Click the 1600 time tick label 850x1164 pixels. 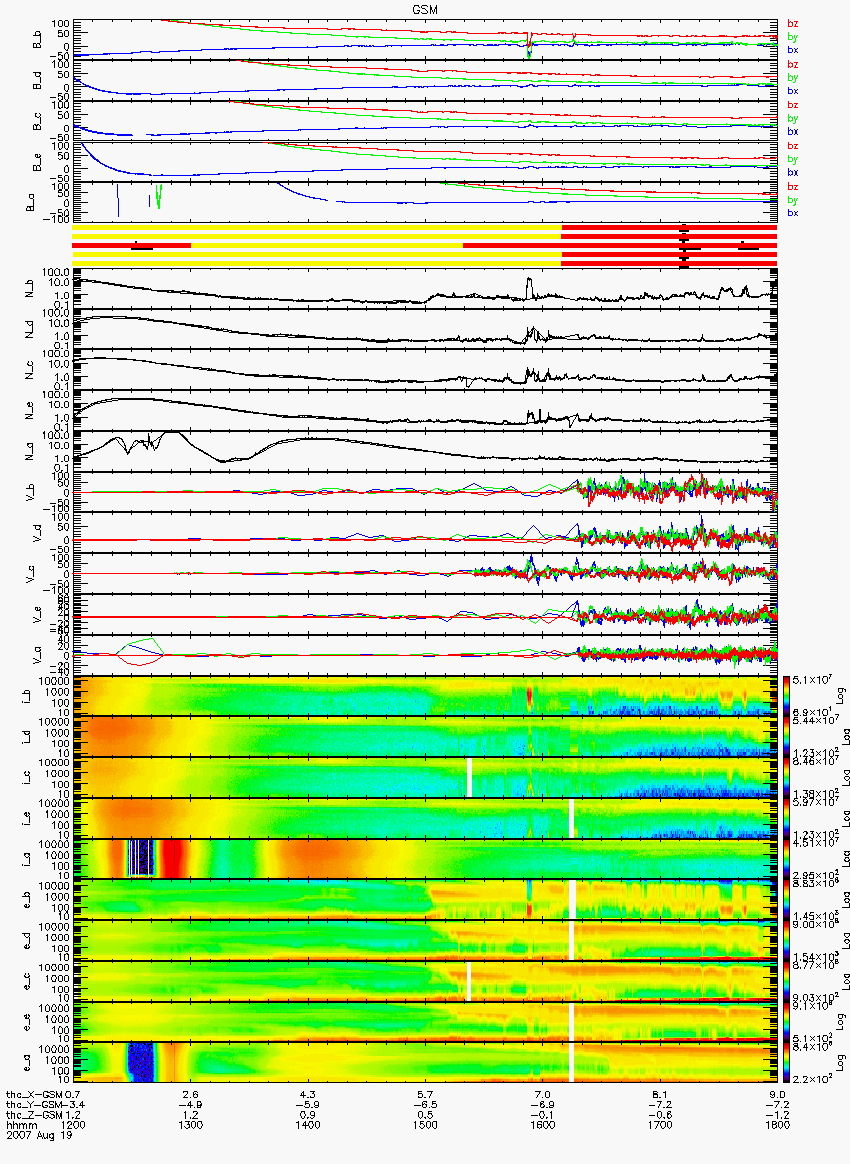click(543, 1125)
